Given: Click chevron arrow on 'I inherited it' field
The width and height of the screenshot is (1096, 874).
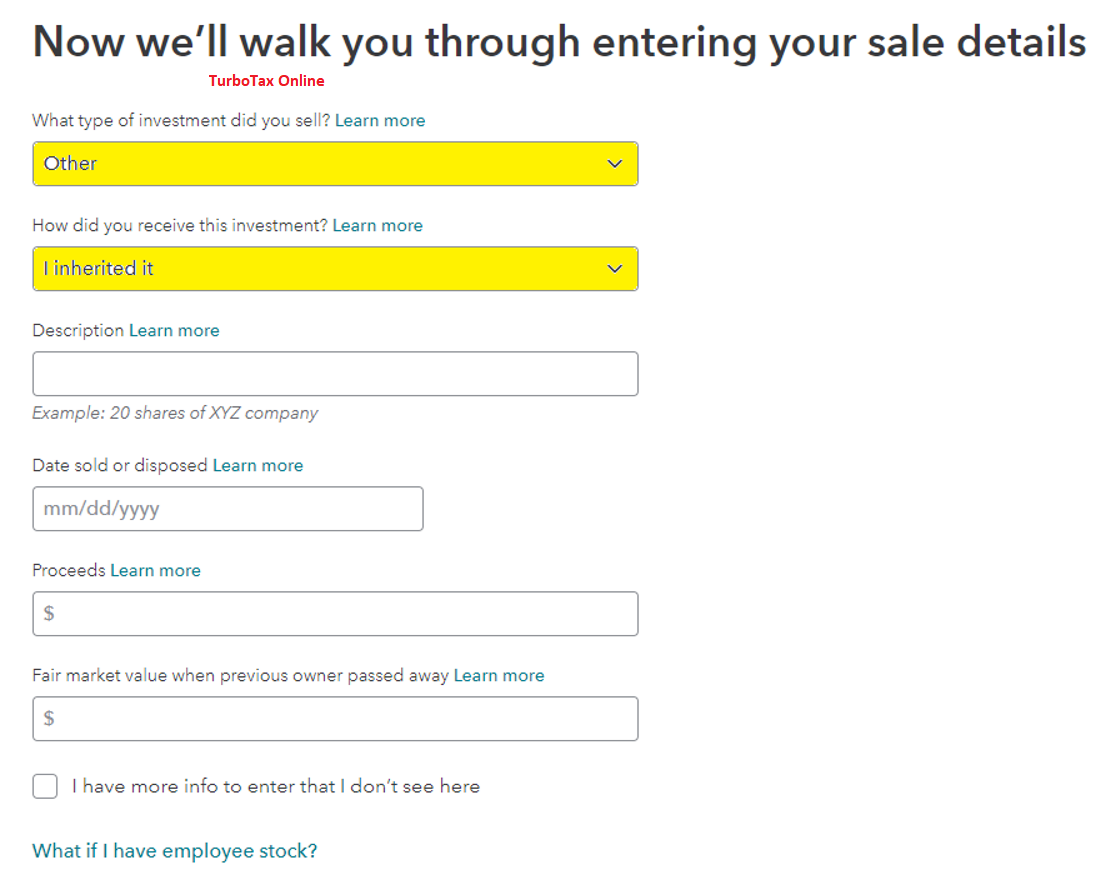Looking at the screenshot, I should point(614,268).
